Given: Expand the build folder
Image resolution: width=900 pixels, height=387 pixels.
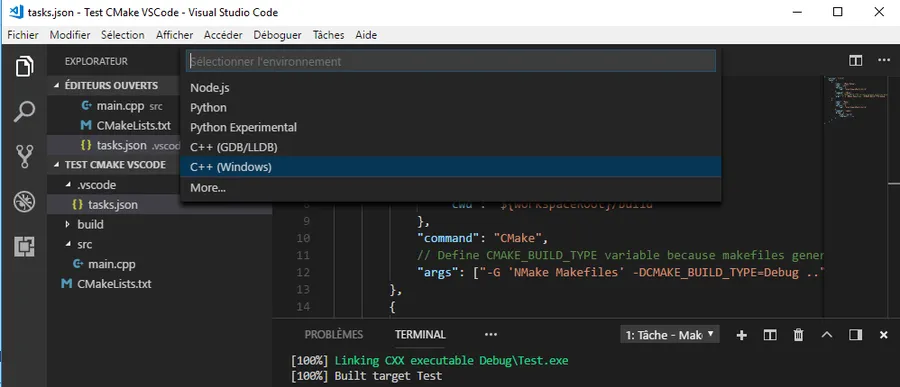Looking at the screenshot, I should tap(90, 225).
